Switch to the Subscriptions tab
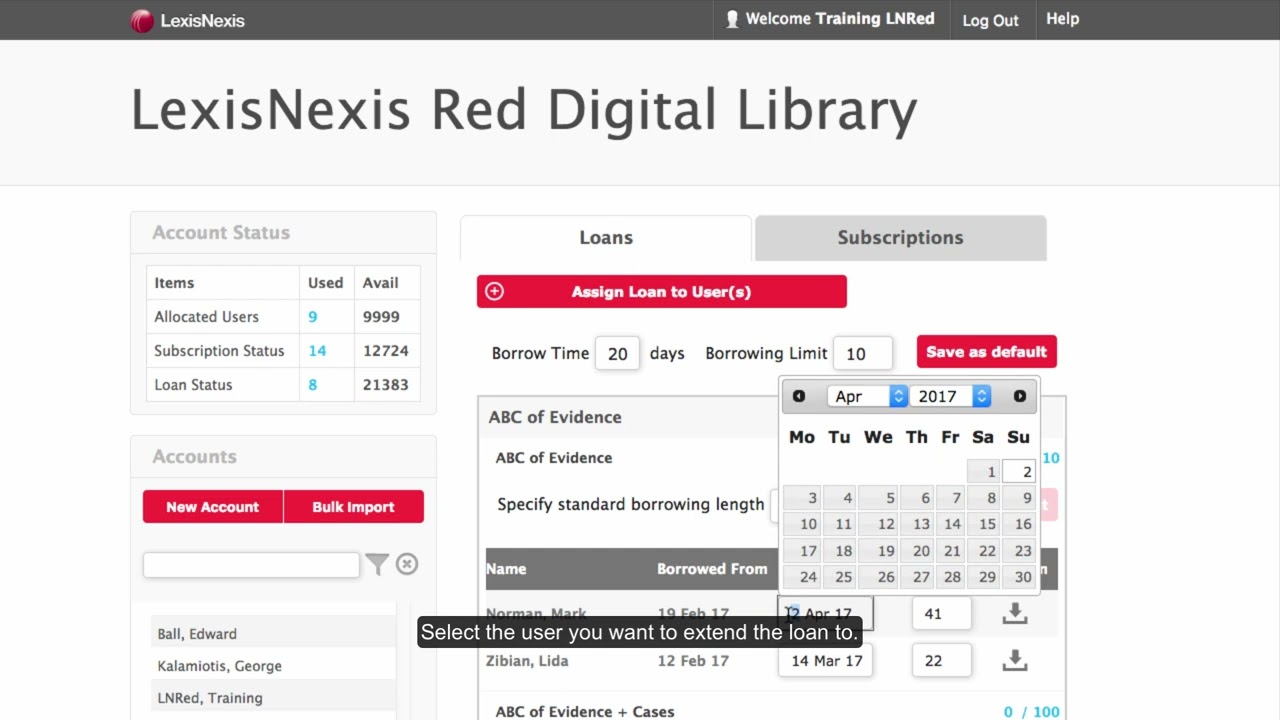The image size is (1280, 720). pyautogui.click(x=900, y=238)
